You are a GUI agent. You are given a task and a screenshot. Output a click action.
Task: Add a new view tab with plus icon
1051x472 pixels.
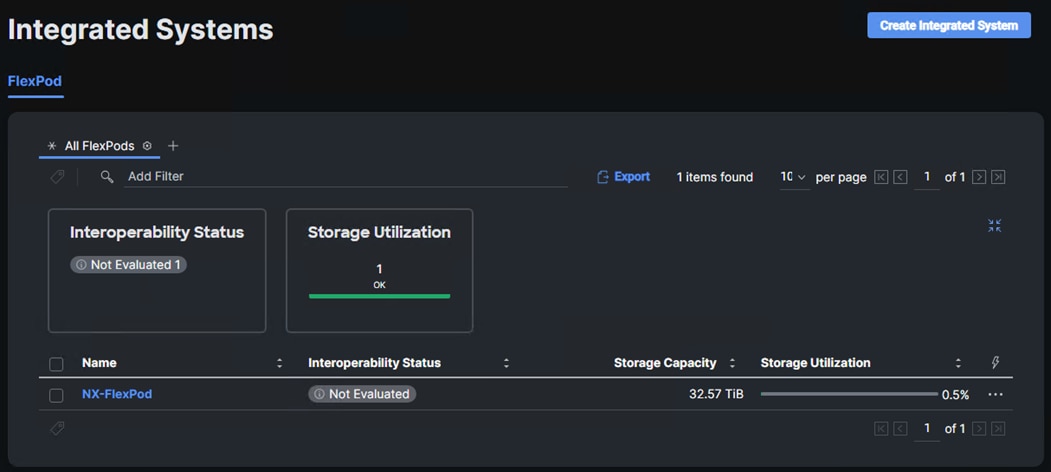(173, 146)
